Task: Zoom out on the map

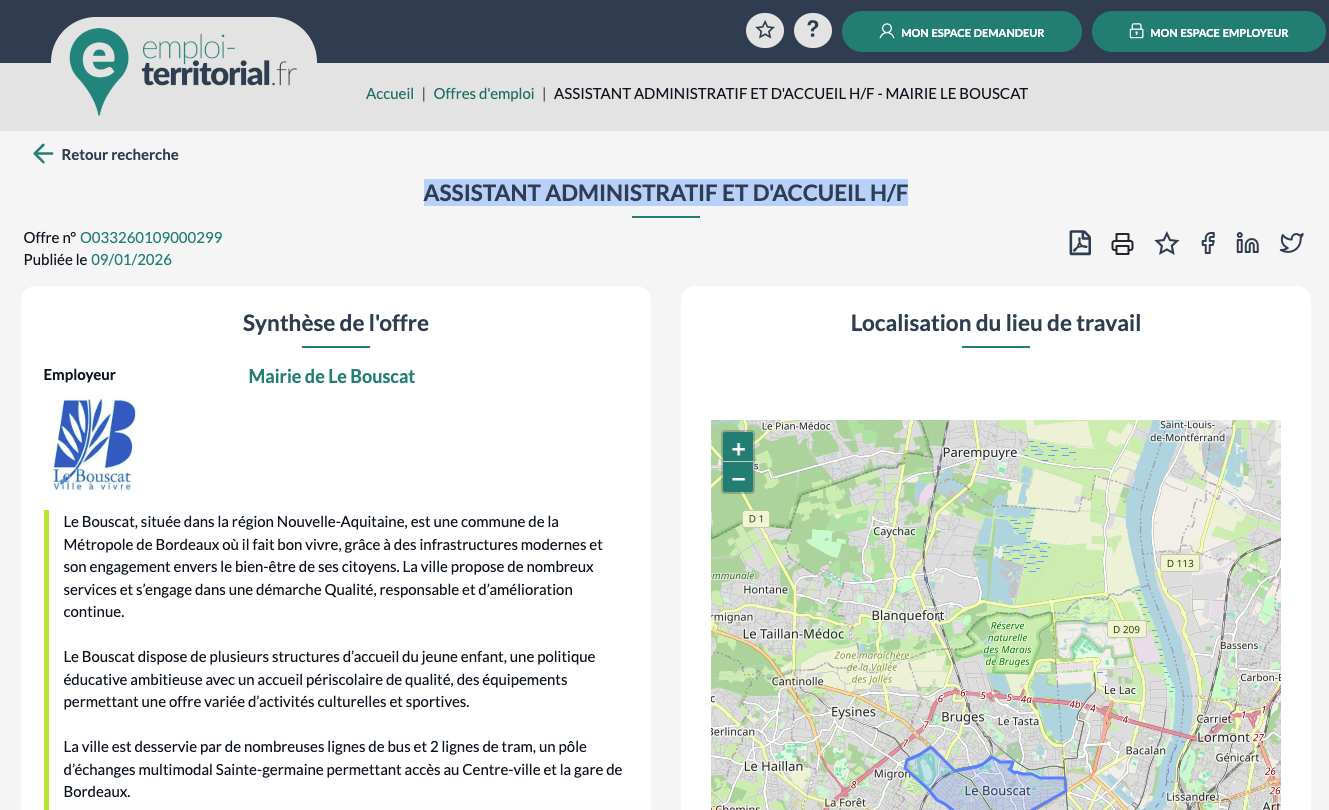Action: coord(738,479)
